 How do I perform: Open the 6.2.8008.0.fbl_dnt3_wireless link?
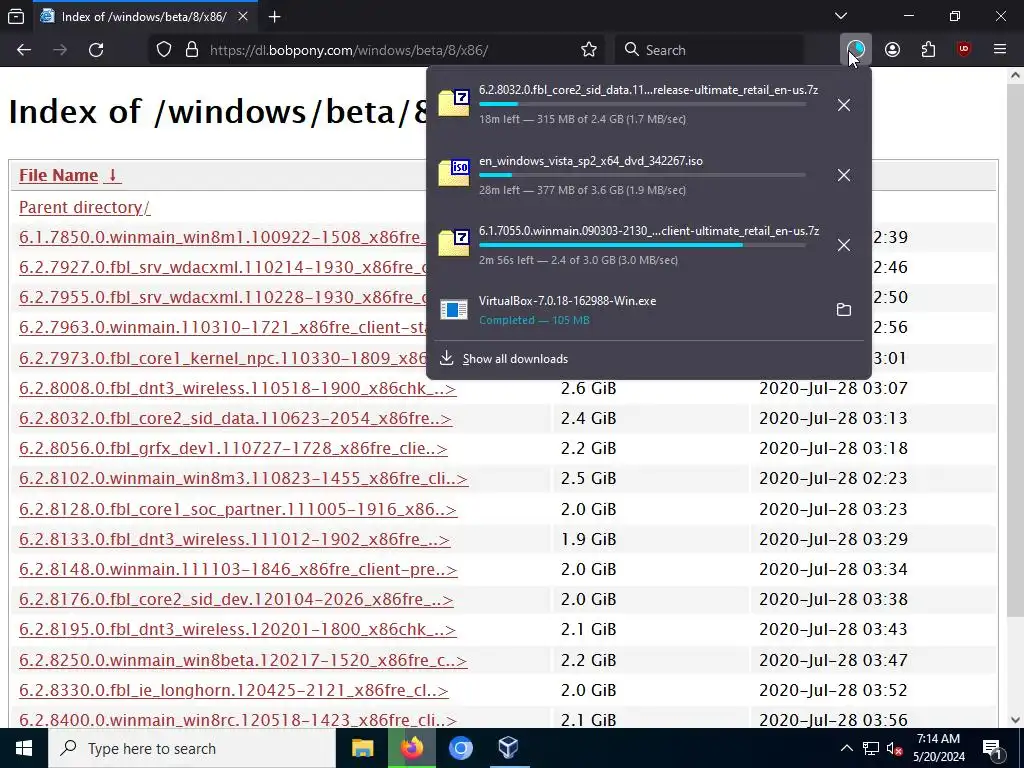tap(238, 389)
